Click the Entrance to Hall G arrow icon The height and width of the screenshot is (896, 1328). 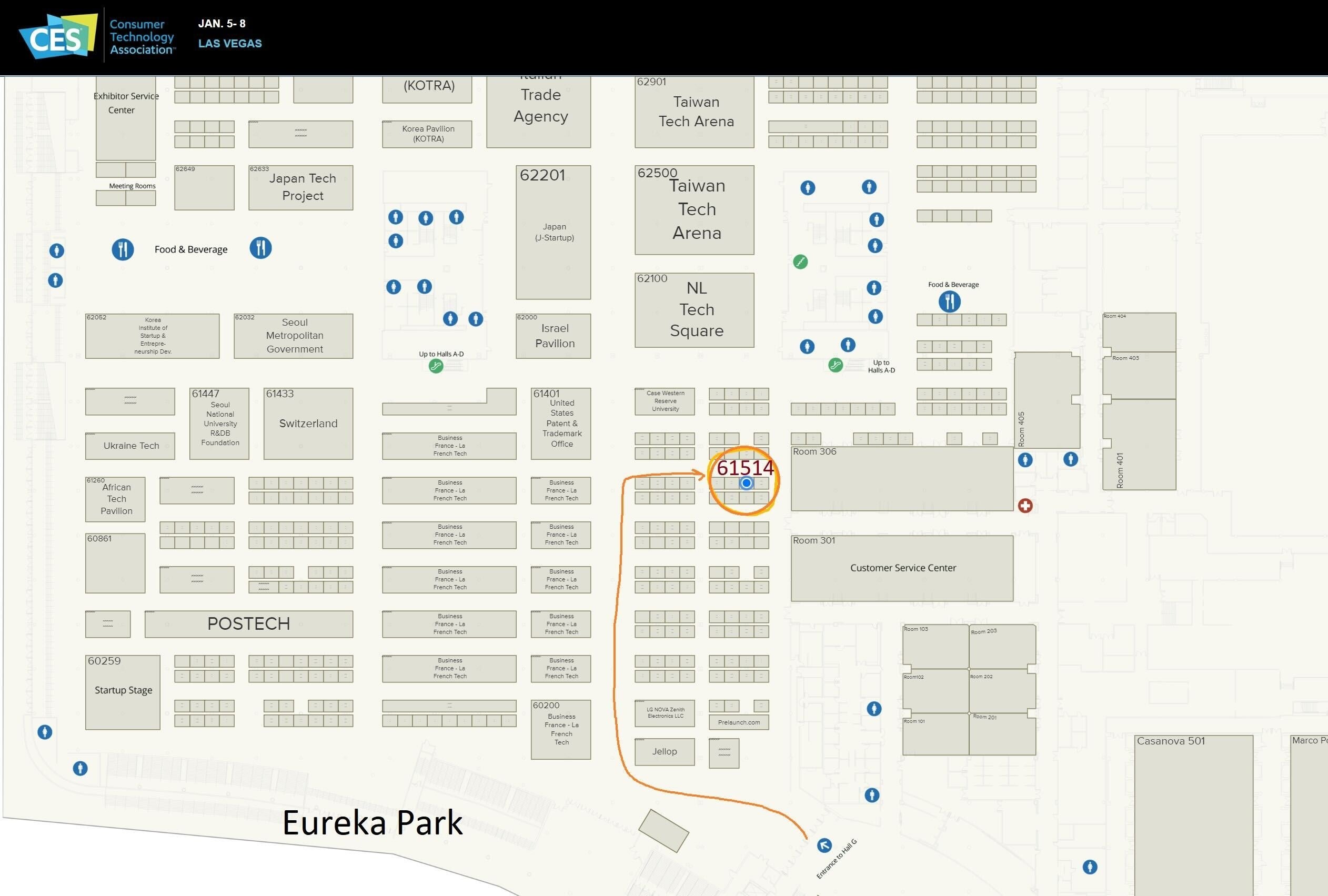pyautogui.click(x=824, y=845)
